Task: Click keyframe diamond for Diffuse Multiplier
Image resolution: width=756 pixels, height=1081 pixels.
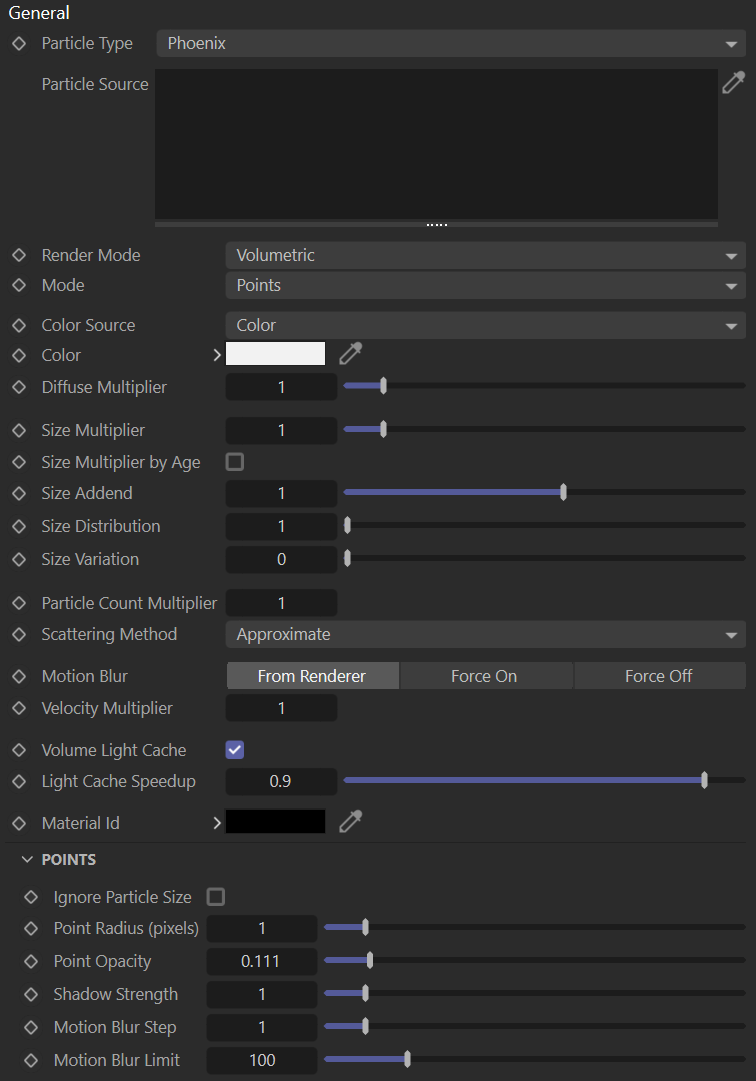Action: [x=19, y=387]
